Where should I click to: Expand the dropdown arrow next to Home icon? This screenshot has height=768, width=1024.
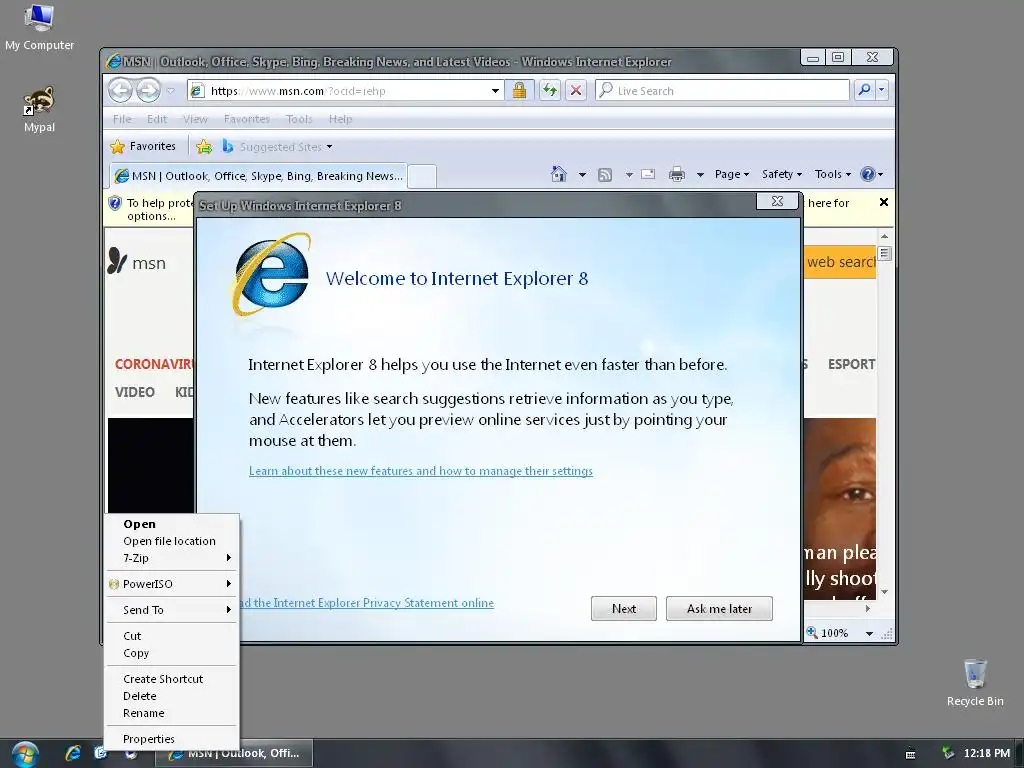click(x=582, y=174)
